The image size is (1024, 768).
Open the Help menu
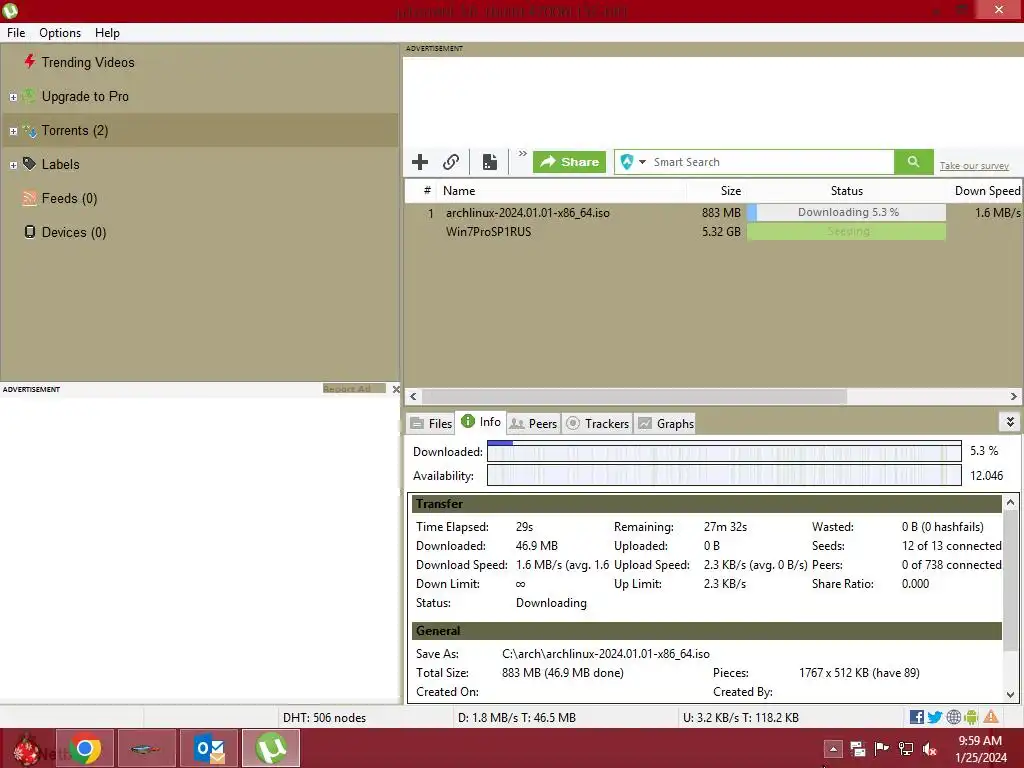(107, 33)
